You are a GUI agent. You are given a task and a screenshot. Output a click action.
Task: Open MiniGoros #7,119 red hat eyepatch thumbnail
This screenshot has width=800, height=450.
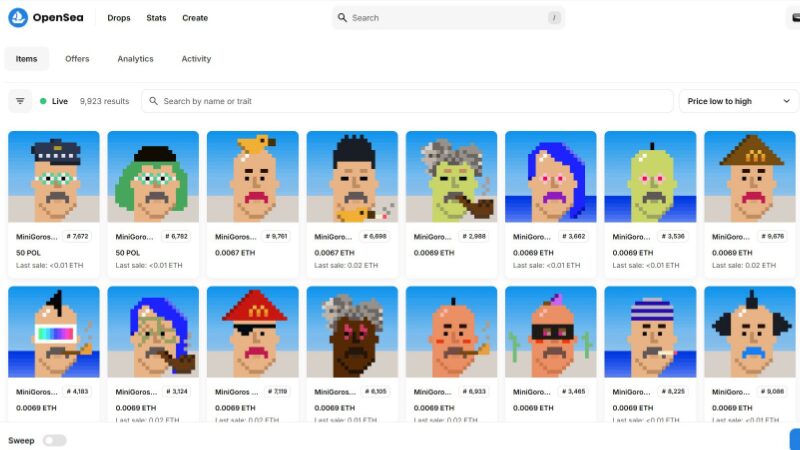253,332
